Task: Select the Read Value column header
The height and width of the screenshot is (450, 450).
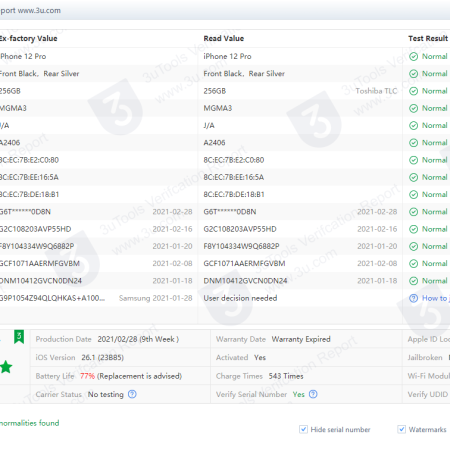Action: click(x=224, y=39)
